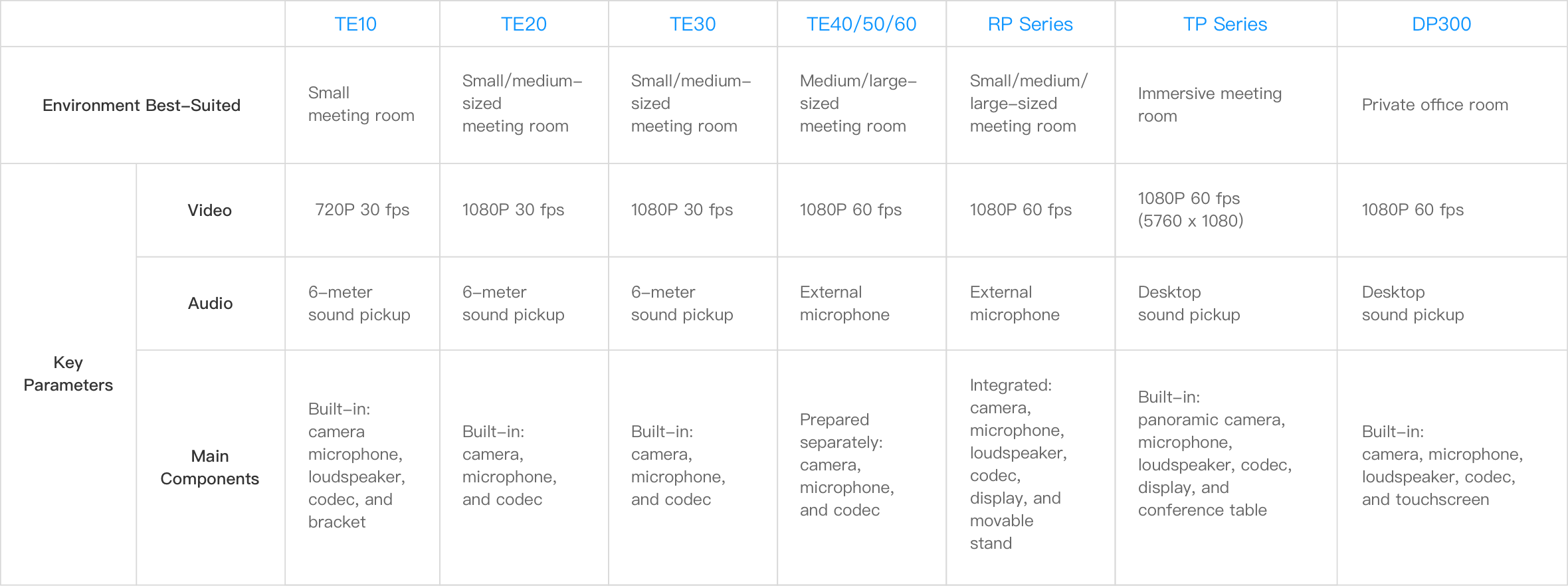Screen dimensions: 1568x586
Task: Select the Environment Best-Suited row header
Action: [x=142, y=105]
